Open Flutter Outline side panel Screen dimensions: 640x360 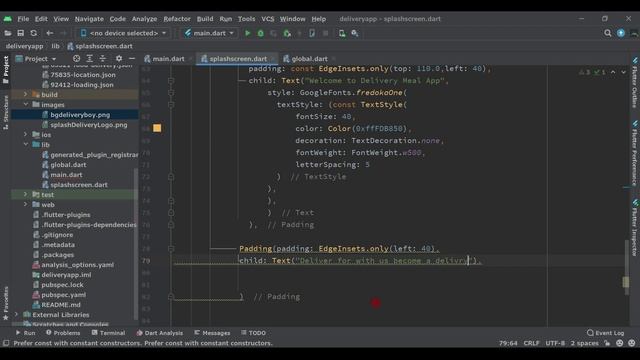[x=635, y=82]
